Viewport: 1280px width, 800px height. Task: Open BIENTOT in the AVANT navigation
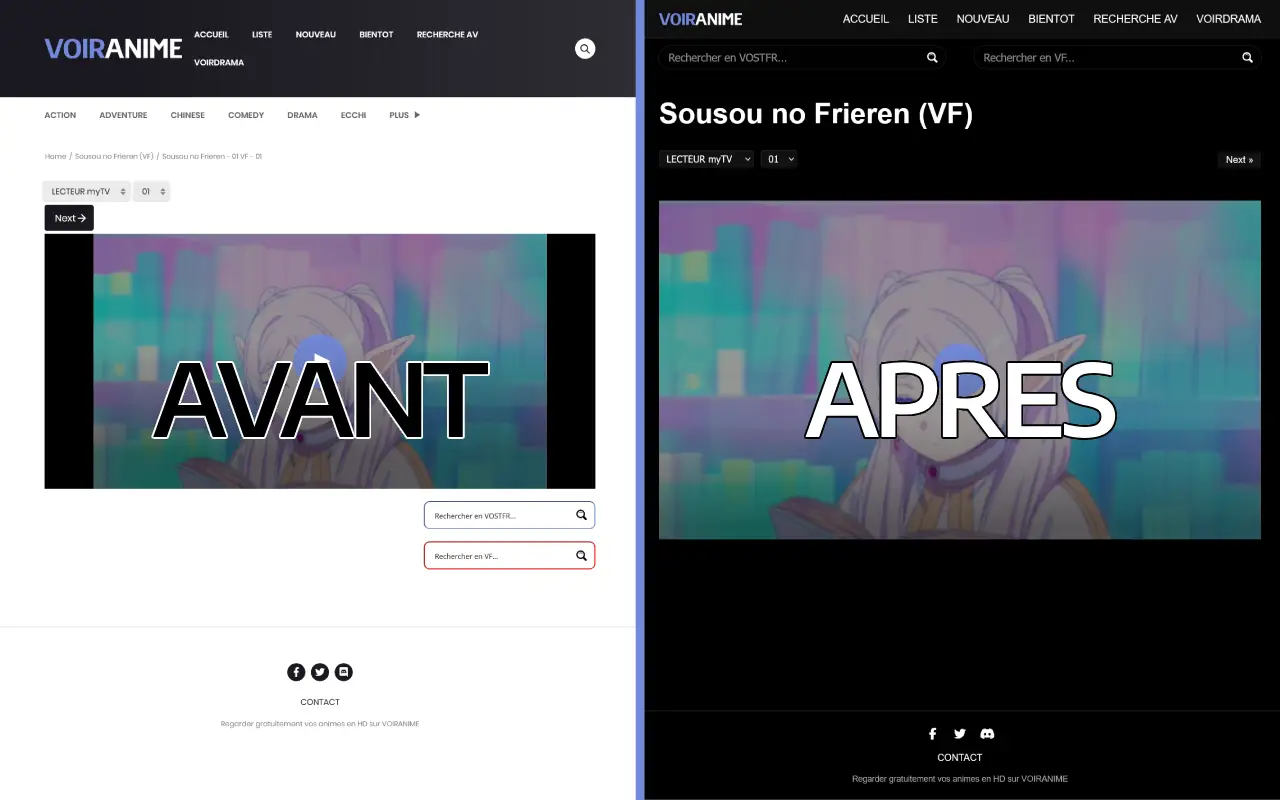tap(376, 34)
